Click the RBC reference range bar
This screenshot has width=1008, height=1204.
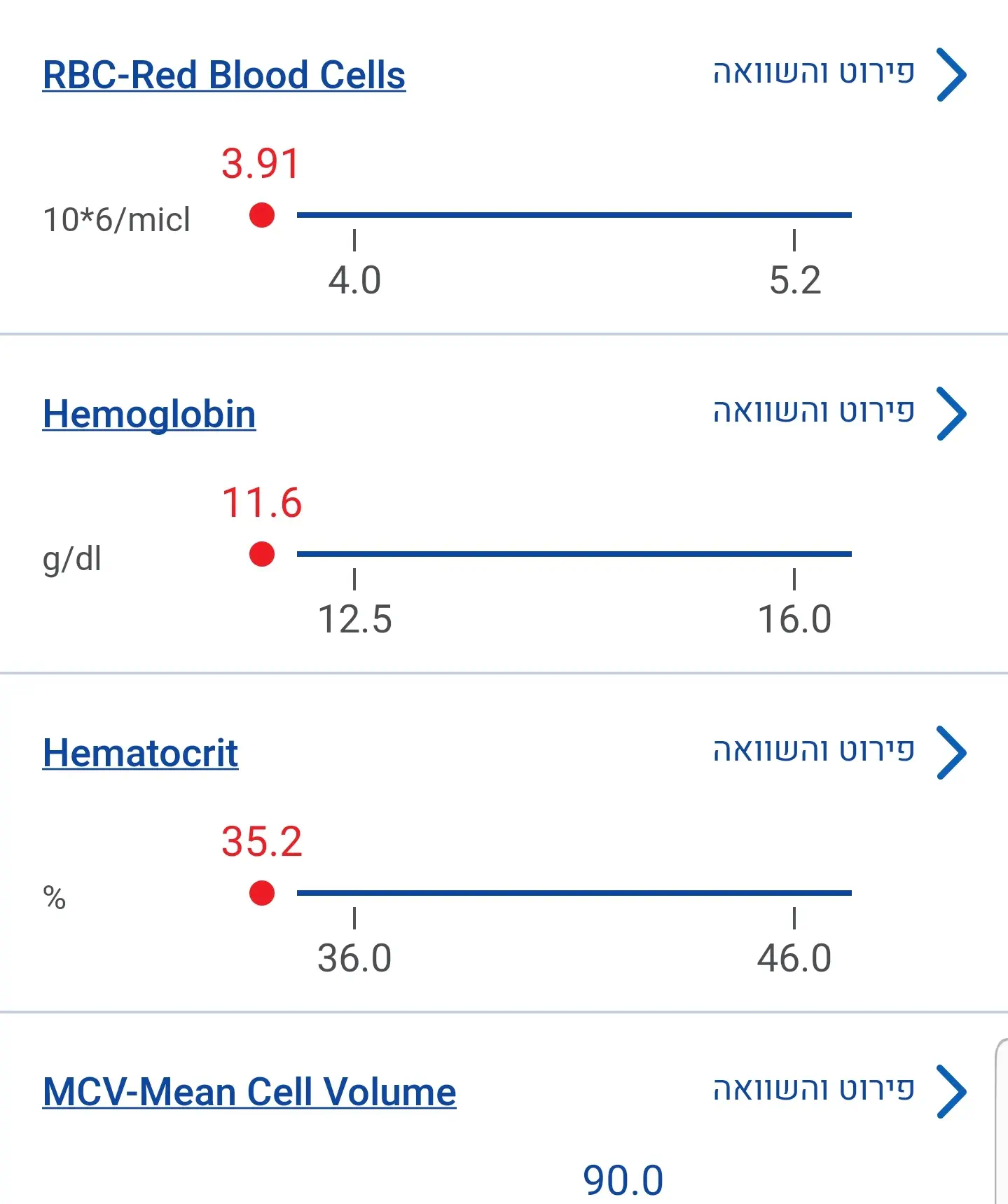574,215
